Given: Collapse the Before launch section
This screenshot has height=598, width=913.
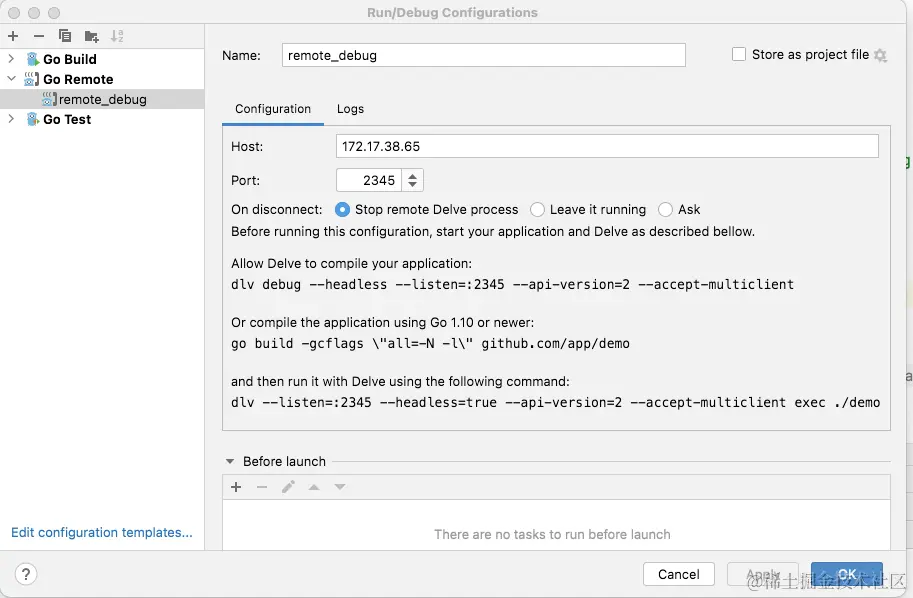Looking at the screenshot, I should point(230,461).
